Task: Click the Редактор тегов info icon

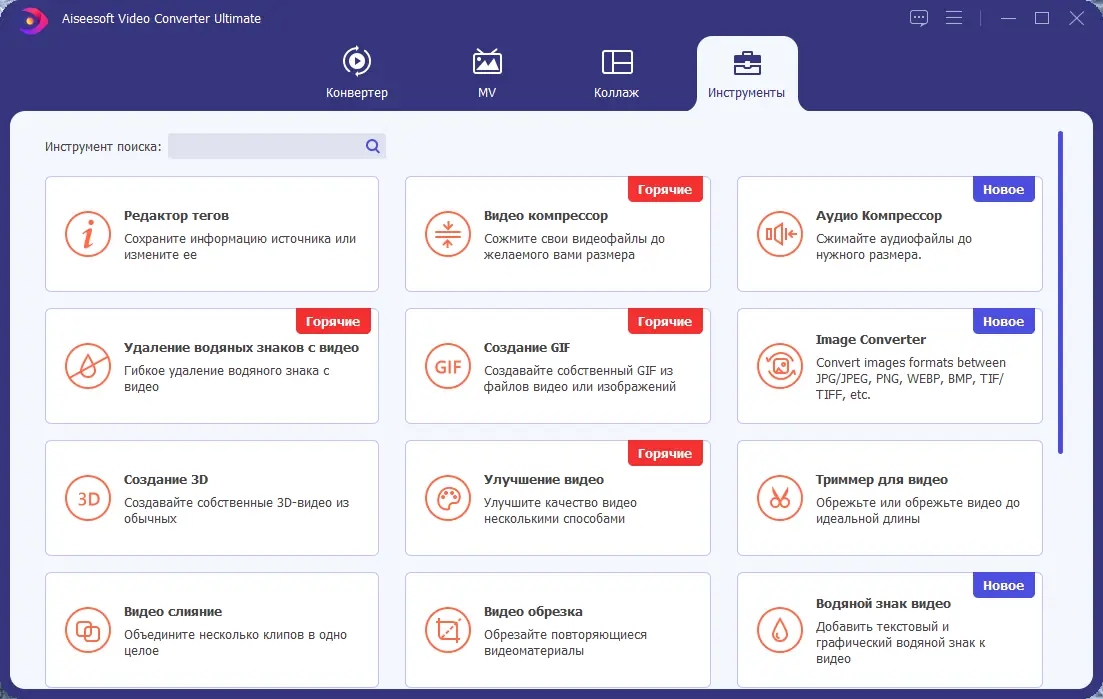Action: point(88,233)
